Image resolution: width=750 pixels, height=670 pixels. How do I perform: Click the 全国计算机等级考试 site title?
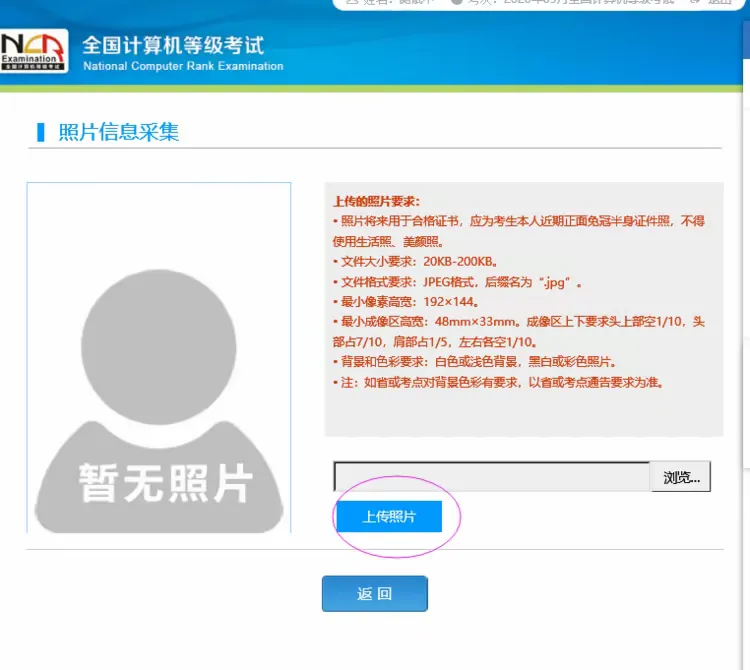172,45
